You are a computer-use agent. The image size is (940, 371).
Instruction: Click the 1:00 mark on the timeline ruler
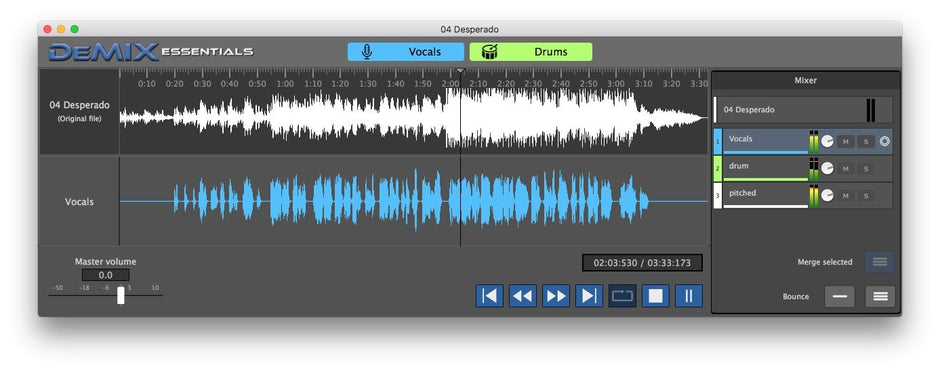point(285,84)
